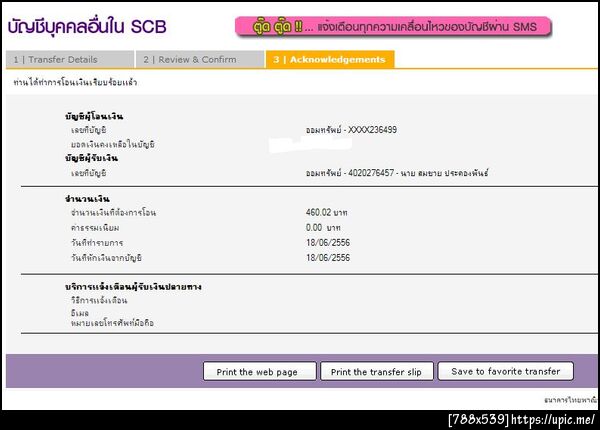Switch to the '2 | Review & Confirm' tab

[200, 59]
